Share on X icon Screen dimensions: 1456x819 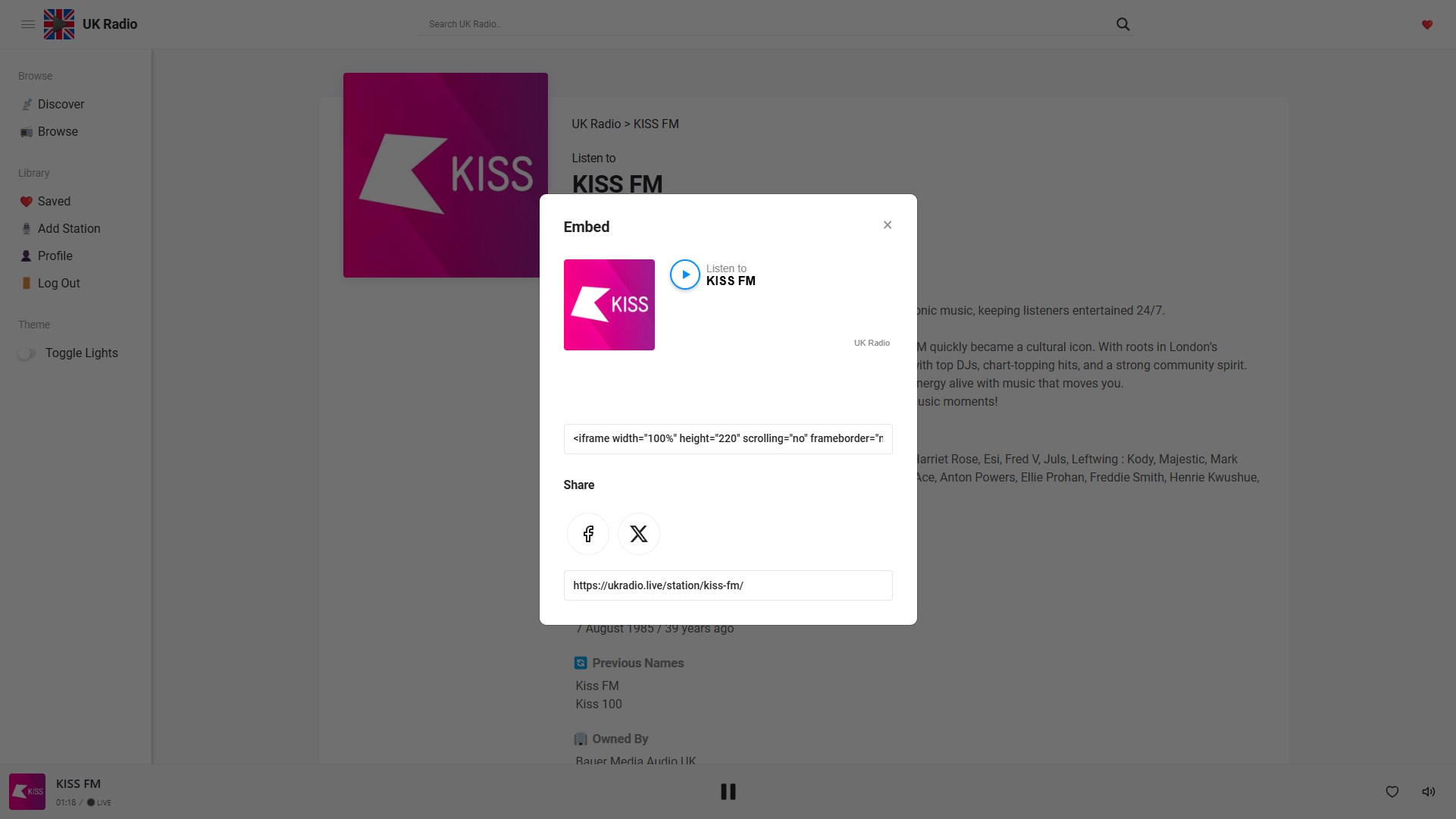coord(638,534)
